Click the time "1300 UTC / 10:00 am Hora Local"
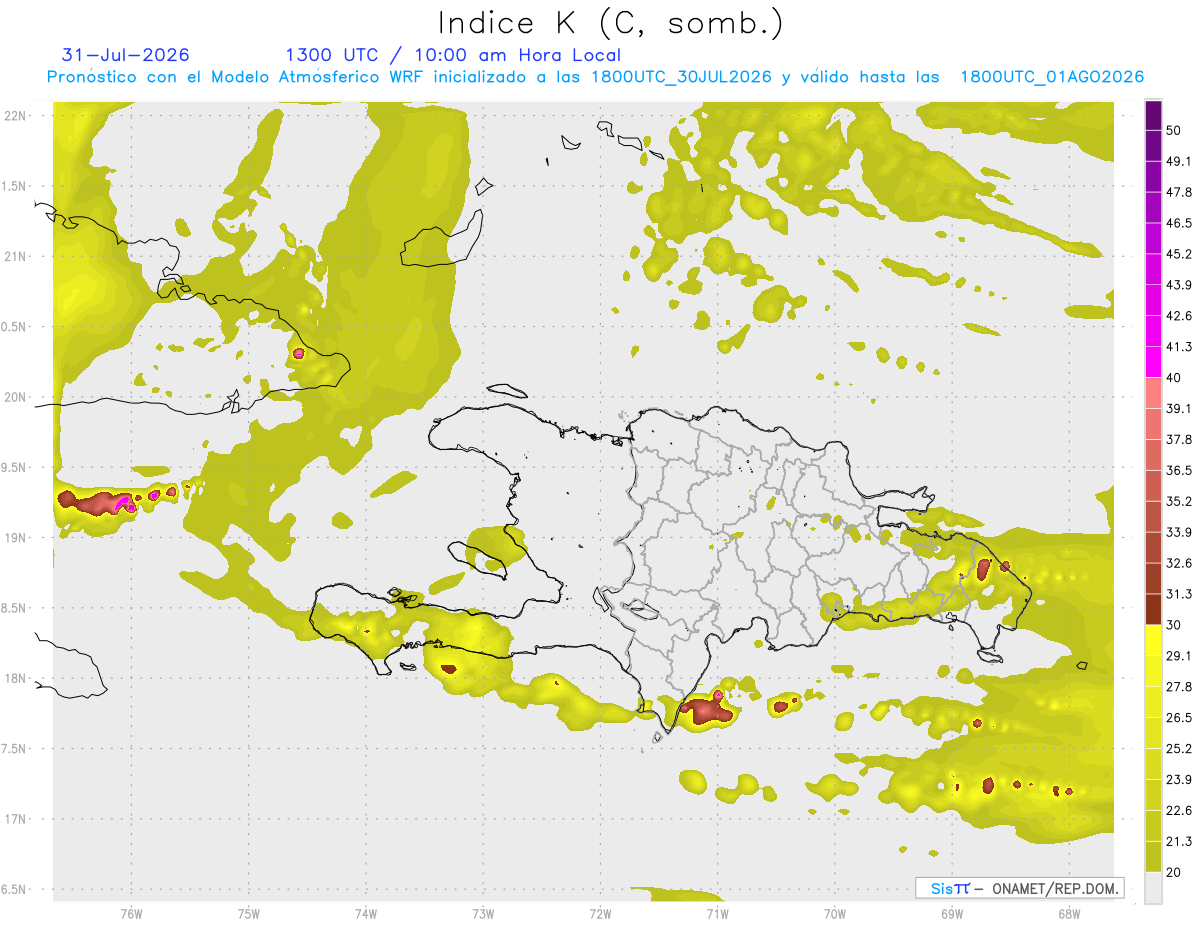 click(453, 55)
